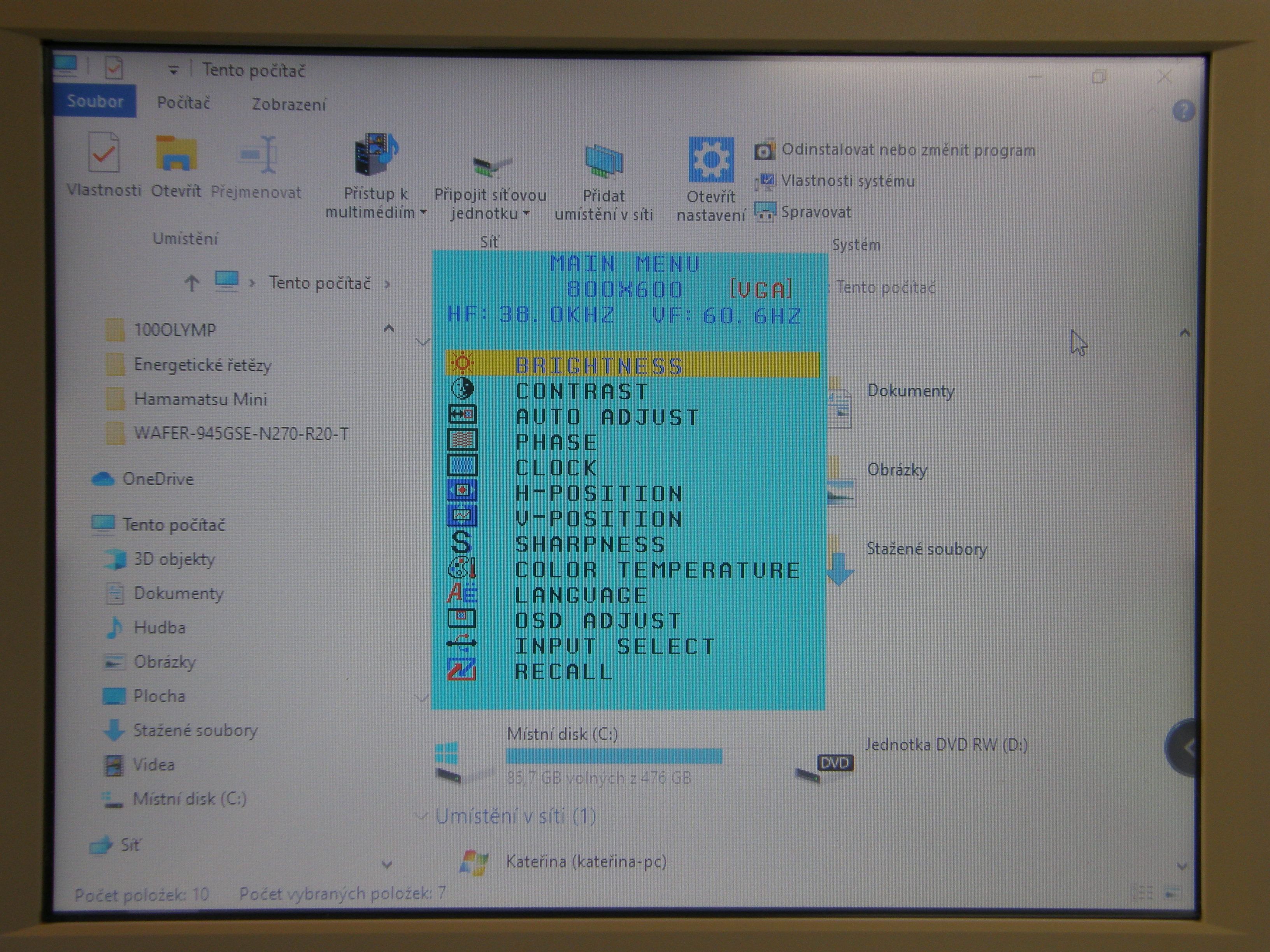Click Vlastnosti systému button
Screen dimensions: 1270x952
coord(847,181)
